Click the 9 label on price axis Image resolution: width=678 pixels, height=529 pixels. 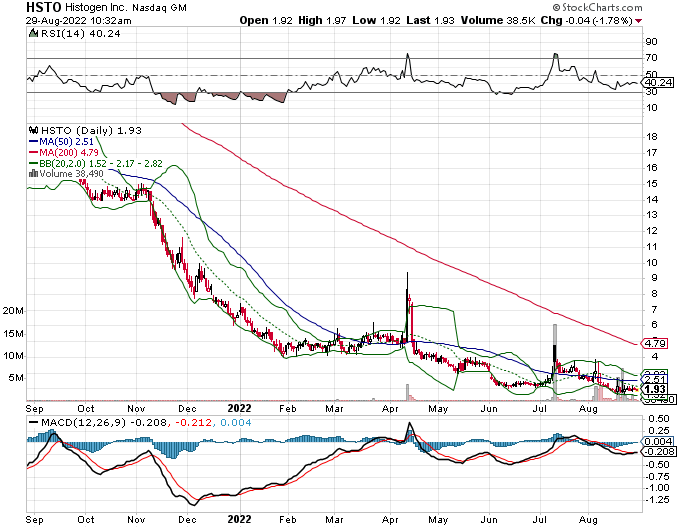click(655, 278)
